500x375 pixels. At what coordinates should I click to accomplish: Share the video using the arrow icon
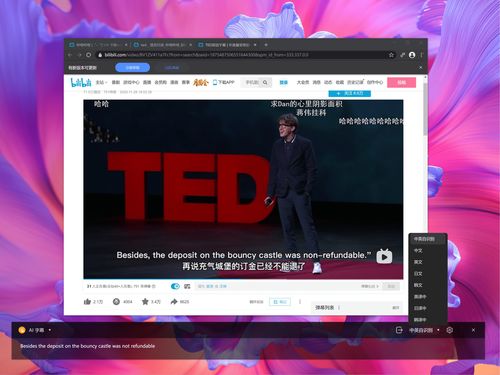pyautogui.click(x=174, y=302)
